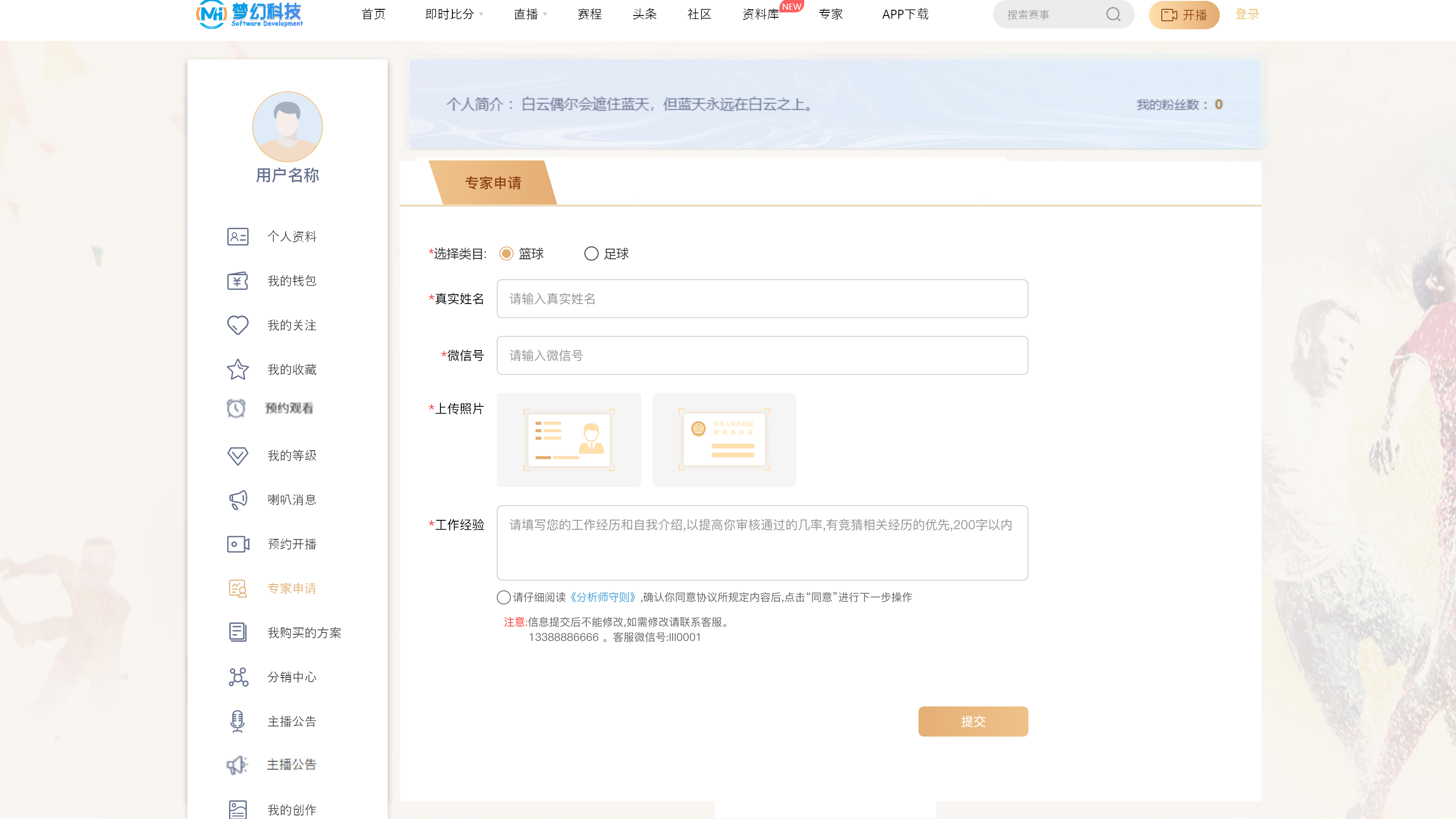The height and width of the screenshot is (819, 1456).
Task: Open the 社区 menu item
Action: (x=699, y=14)
